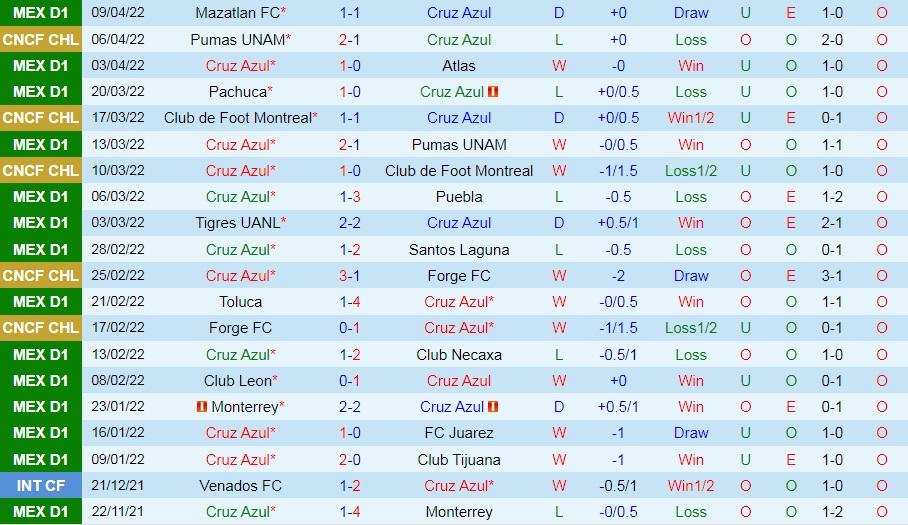Click the Toluca team link
This screenshot has width=908, height=525.
[240, 301]
